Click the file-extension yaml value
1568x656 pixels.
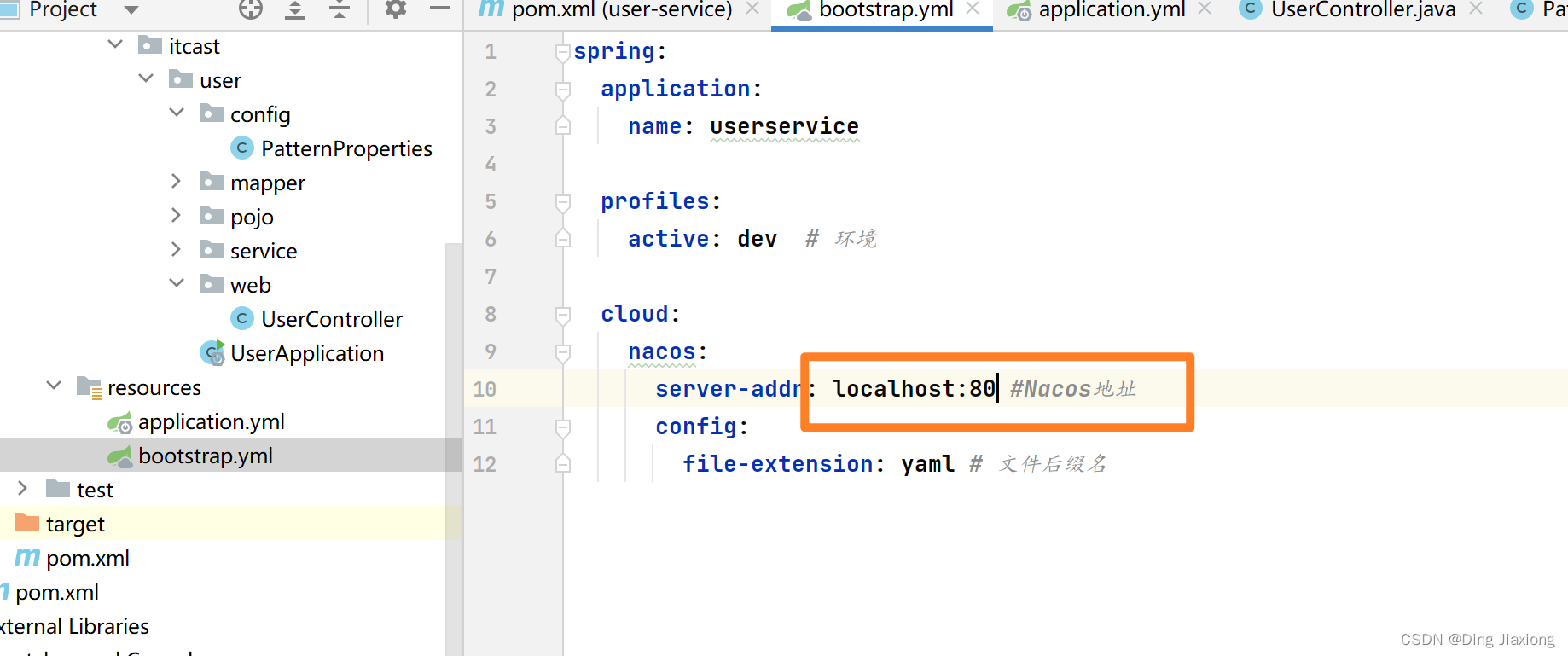click(x=928, y=464)
